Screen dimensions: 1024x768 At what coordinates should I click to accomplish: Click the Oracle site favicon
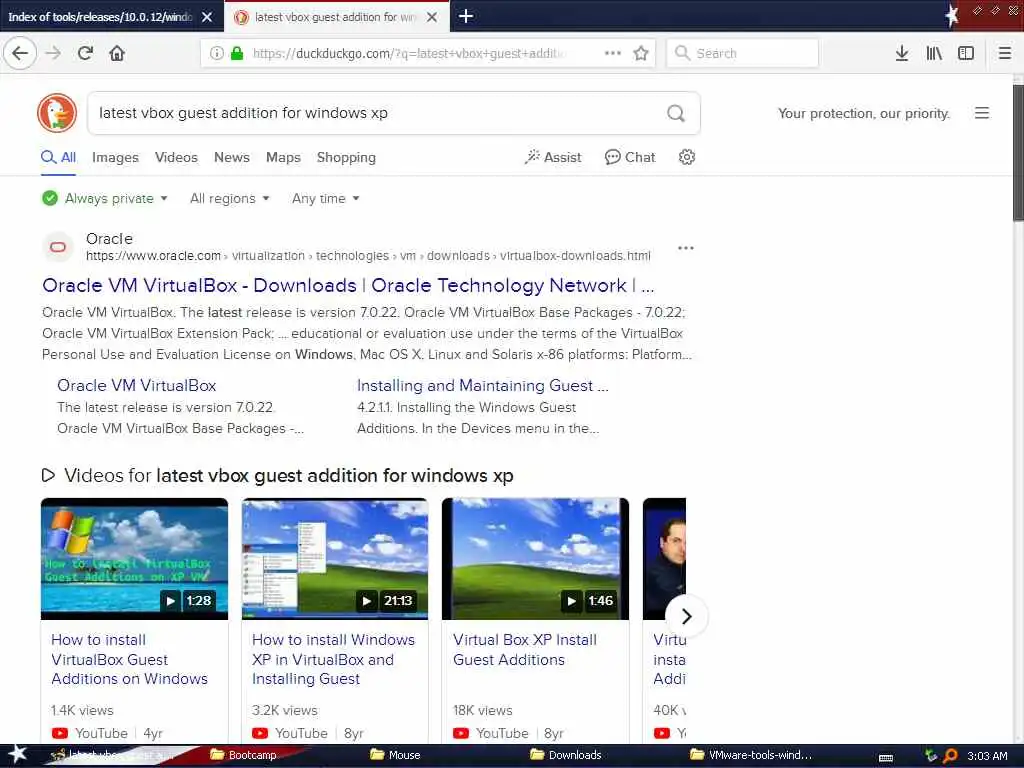tap(58, 247)
